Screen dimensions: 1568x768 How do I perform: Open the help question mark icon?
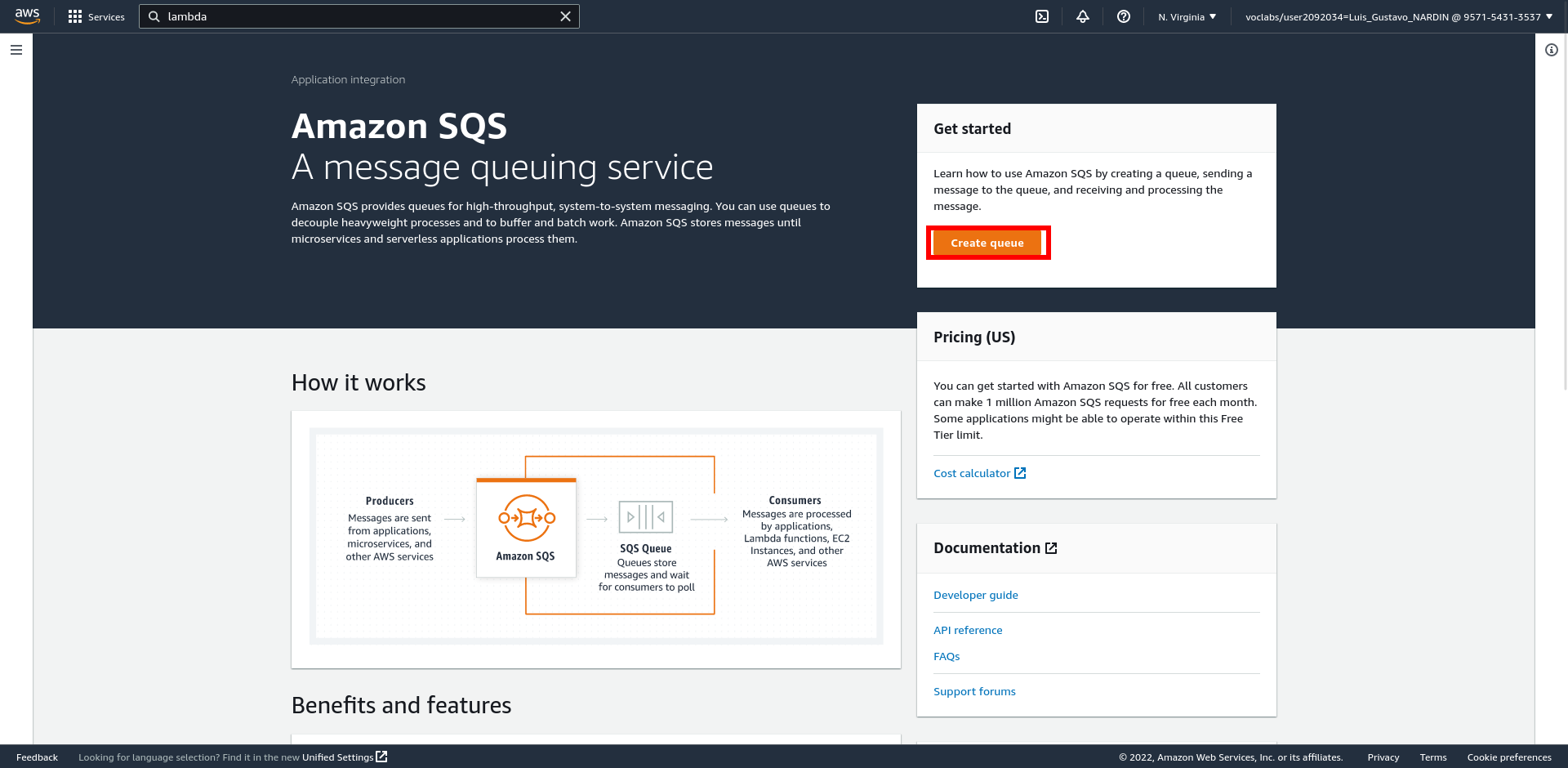point(1124,16)
